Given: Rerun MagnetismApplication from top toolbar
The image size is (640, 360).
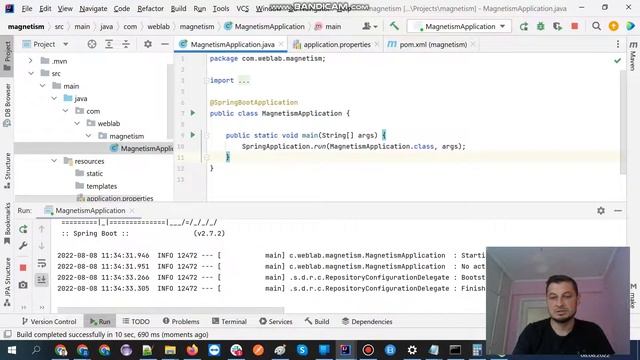Looking at the screenshot, I should tap(524, 27).
